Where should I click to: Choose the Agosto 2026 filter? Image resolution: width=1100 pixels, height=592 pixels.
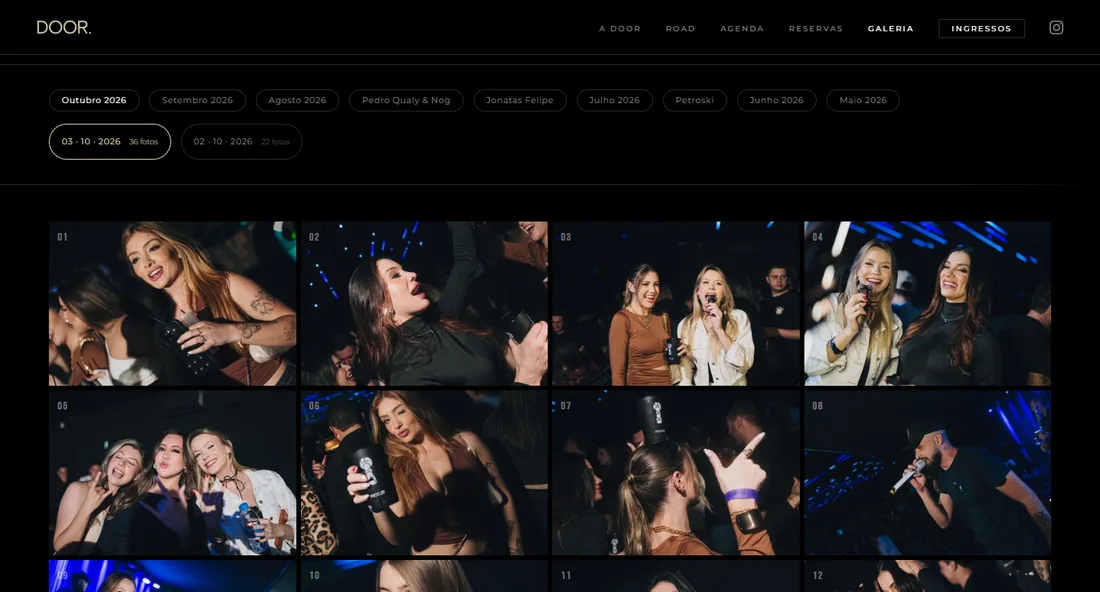click(297, 100)
